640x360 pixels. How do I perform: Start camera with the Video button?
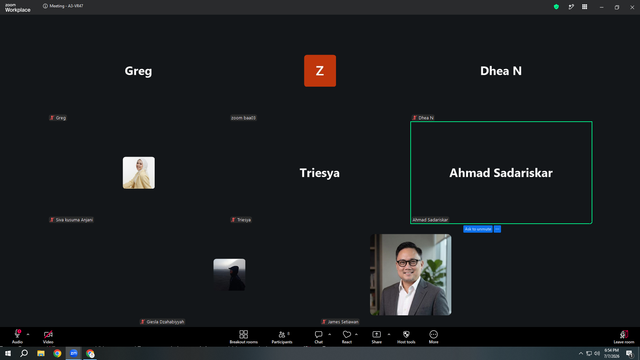point(48,337)
